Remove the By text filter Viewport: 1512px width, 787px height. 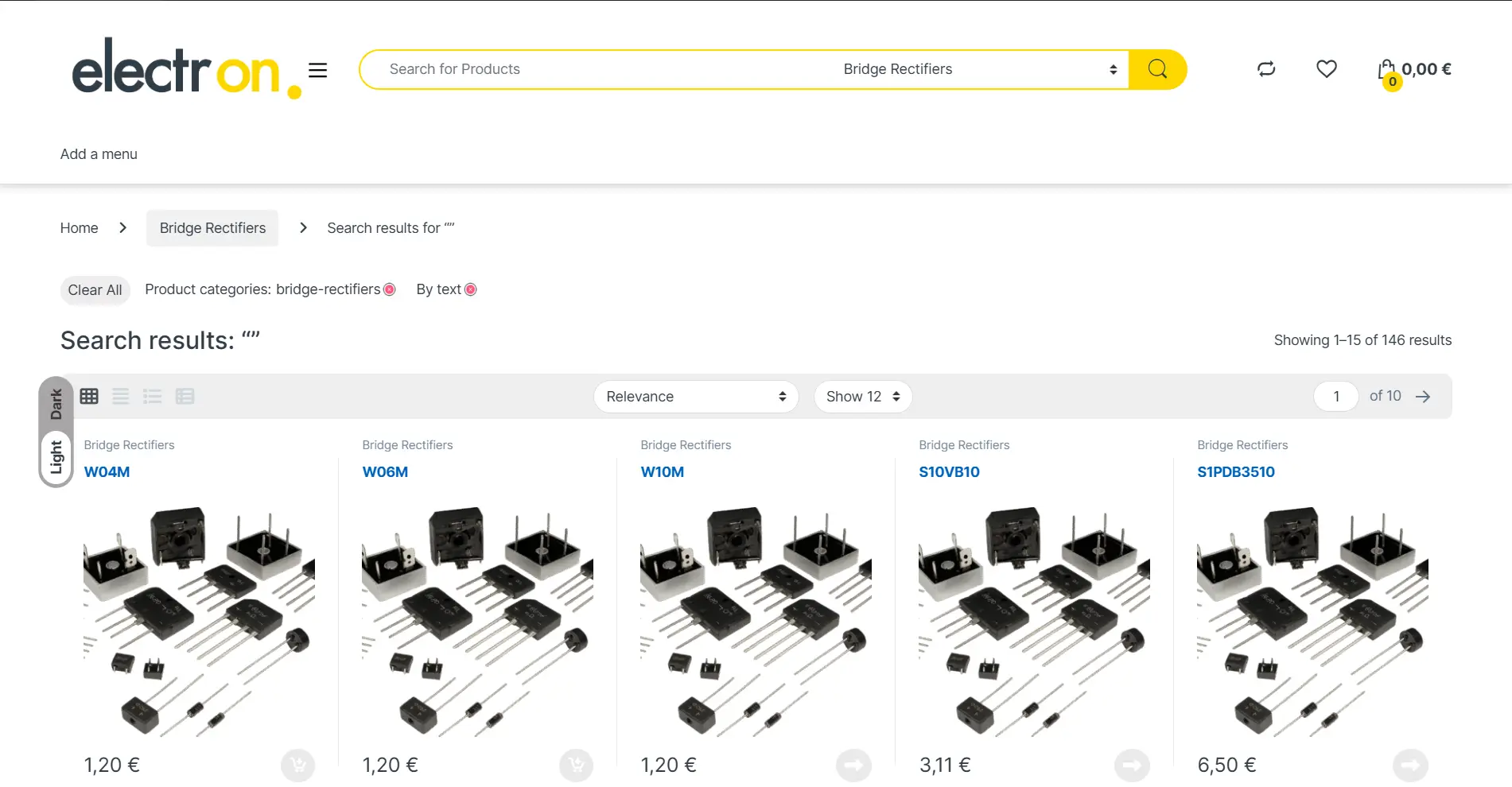click(x=471, y=289)
